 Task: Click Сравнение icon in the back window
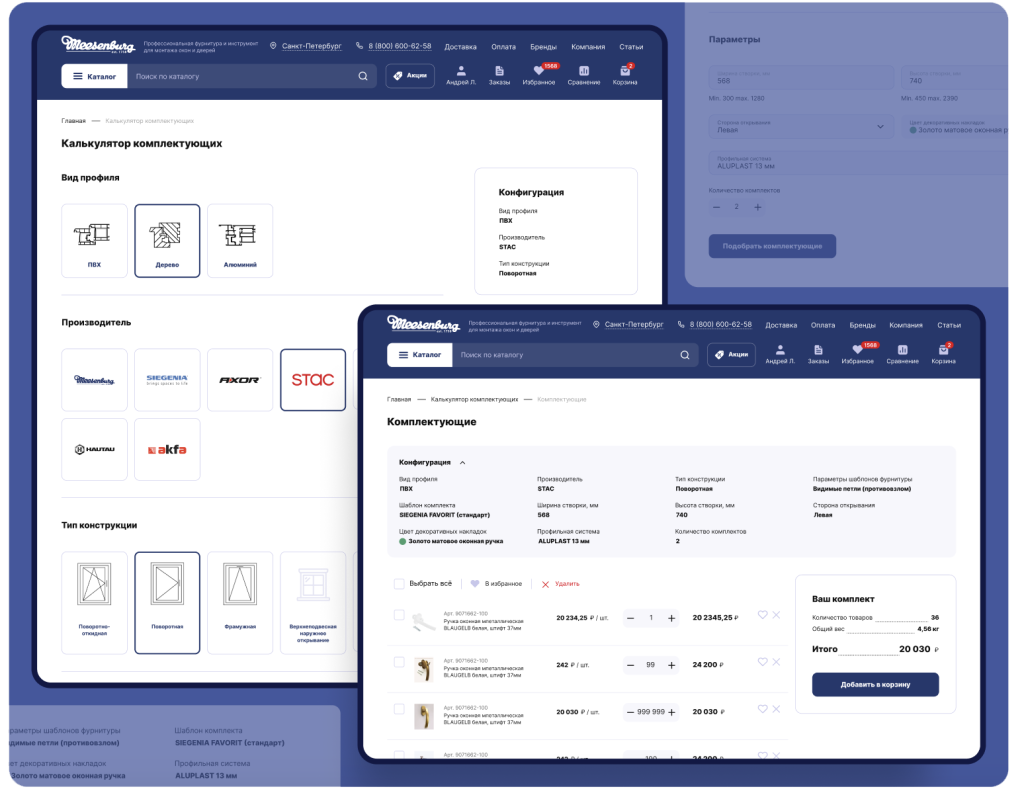(x=584, y=71)
